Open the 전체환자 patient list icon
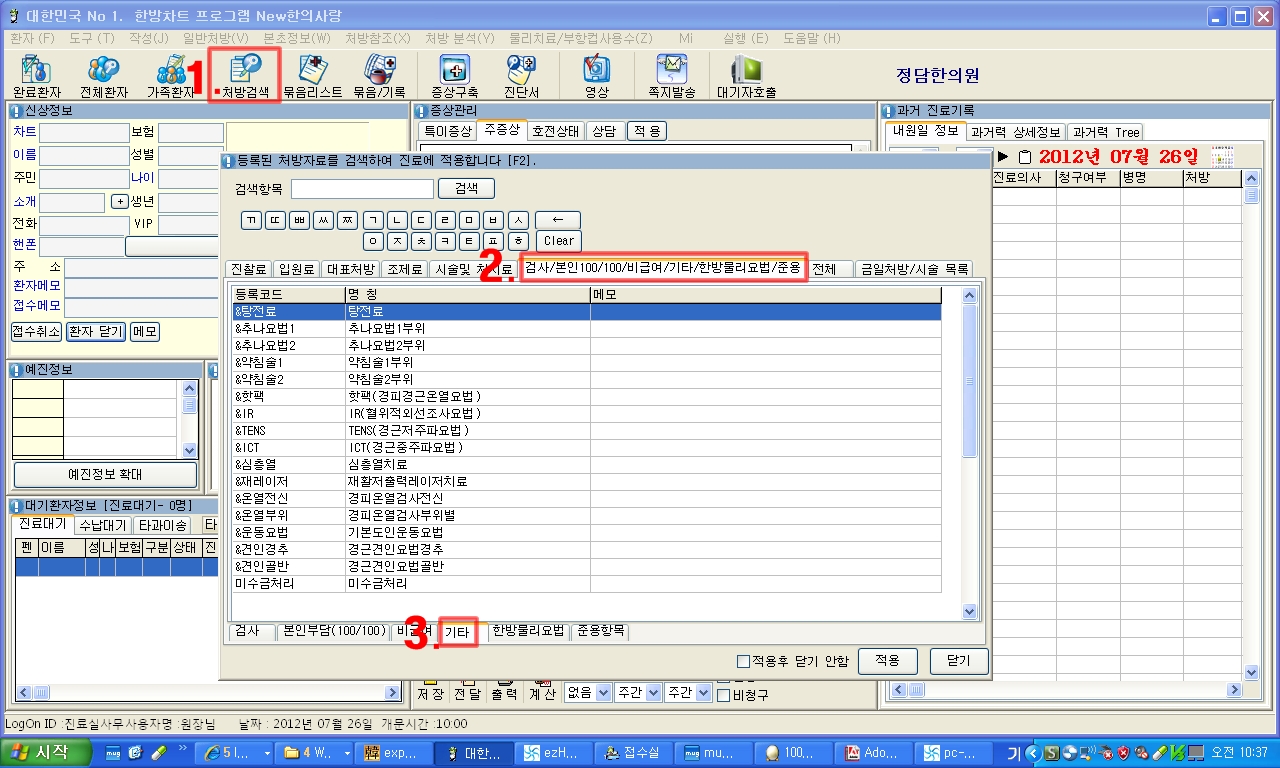This screenshot has width=1280, height=768. pyautogui.click(x=104, y=76)
